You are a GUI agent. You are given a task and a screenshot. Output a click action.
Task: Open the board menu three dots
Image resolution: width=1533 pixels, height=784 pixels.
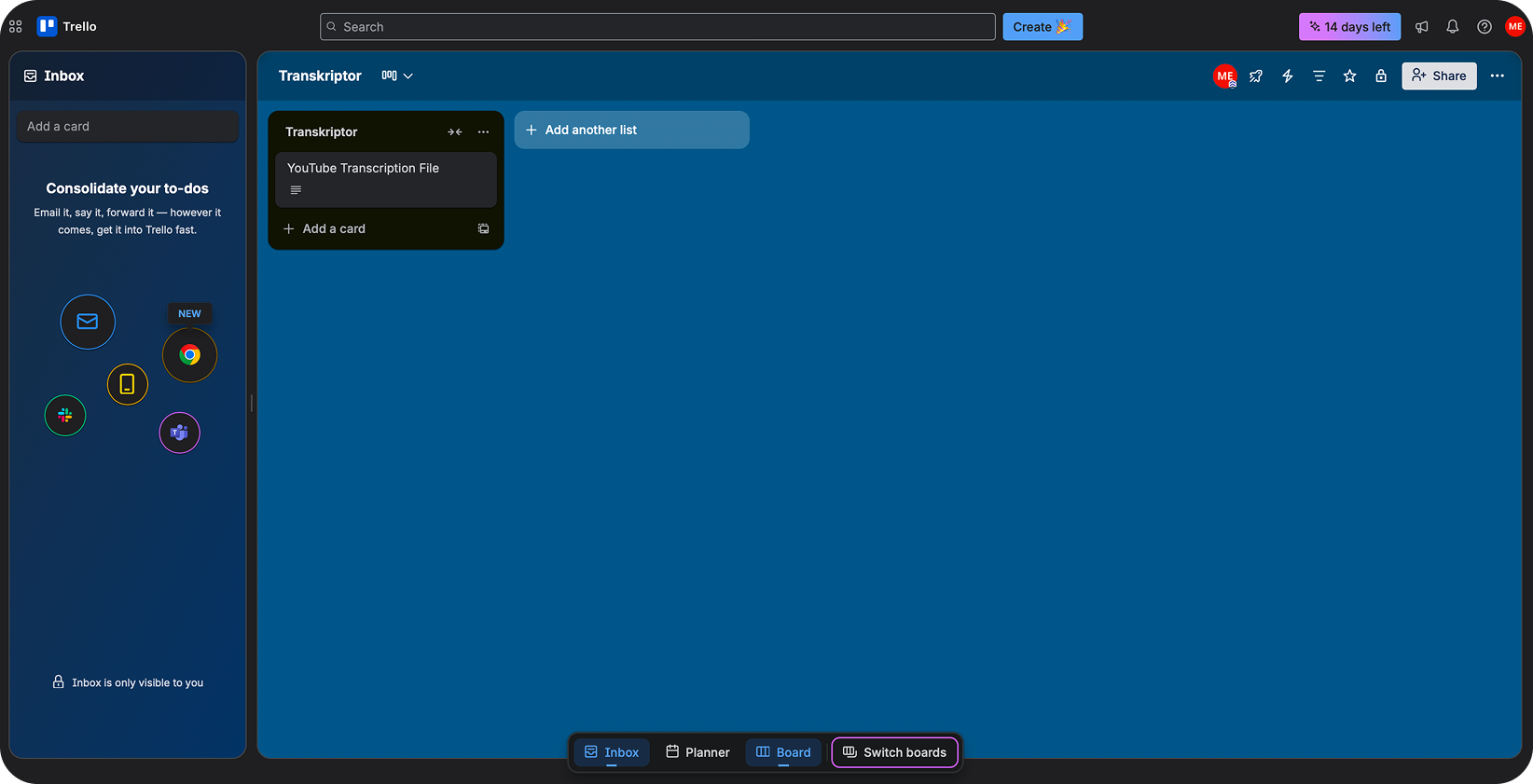point(1498,76)
